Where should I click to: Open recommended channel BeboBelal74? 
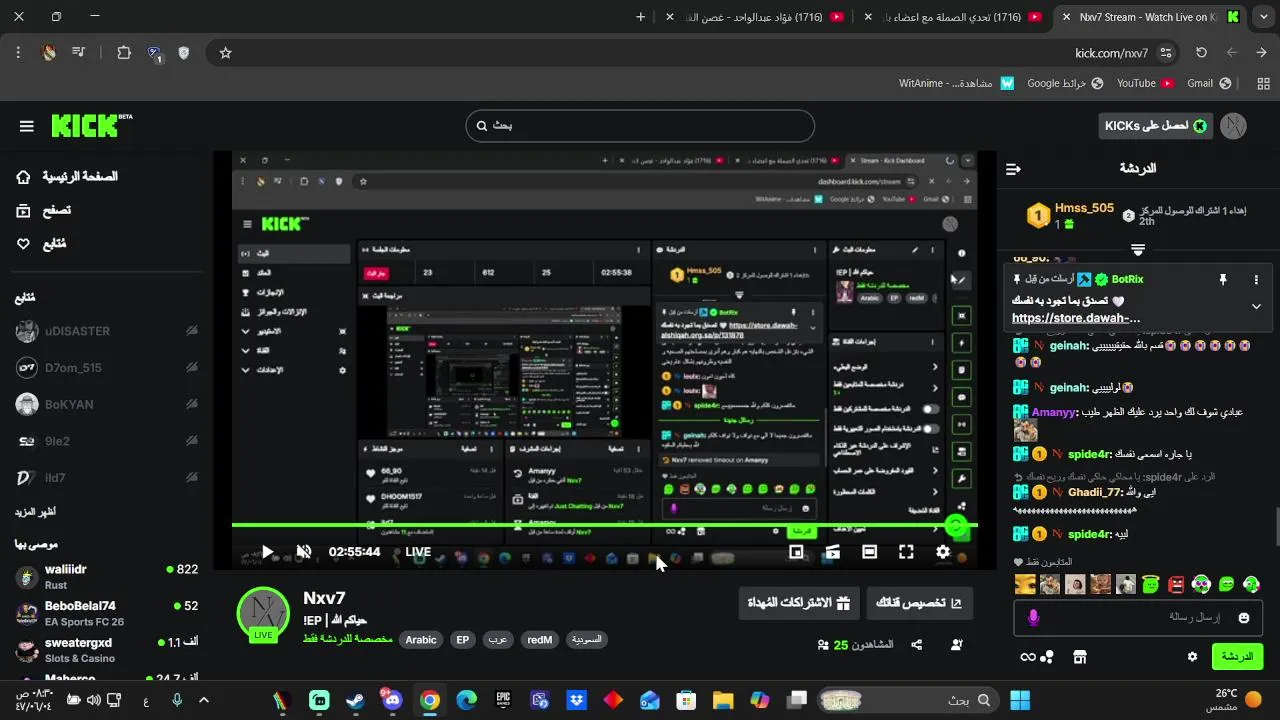coord(105,614)
